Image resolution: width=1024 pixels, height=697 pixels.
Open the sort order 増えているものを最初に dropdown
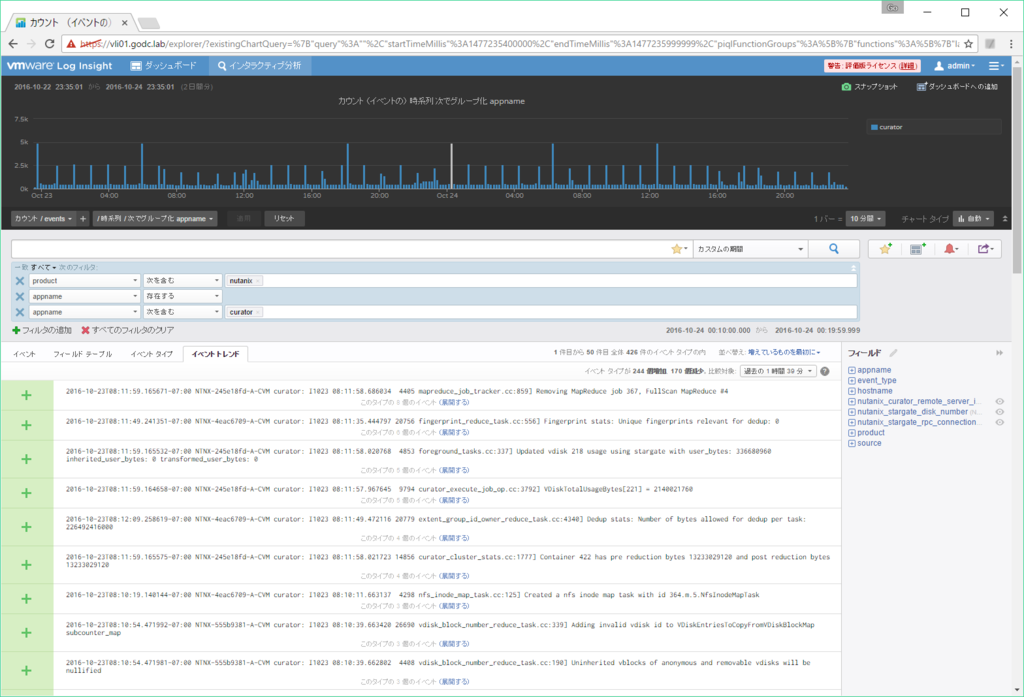coord(784,353)
